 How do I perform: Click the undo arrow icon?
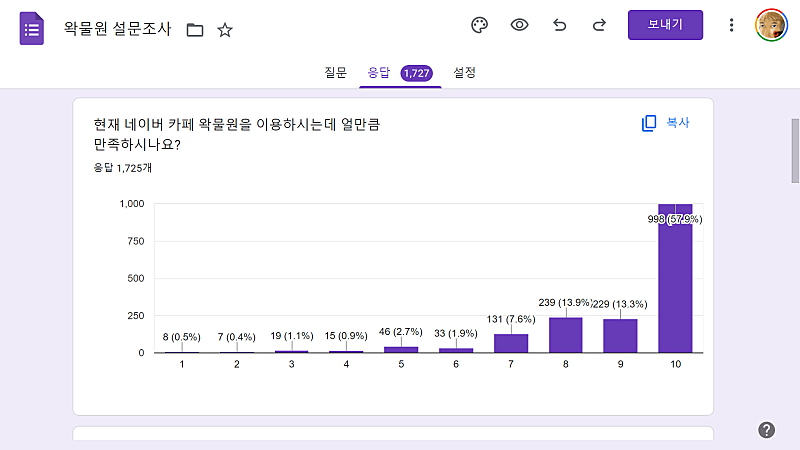[559, 26]
